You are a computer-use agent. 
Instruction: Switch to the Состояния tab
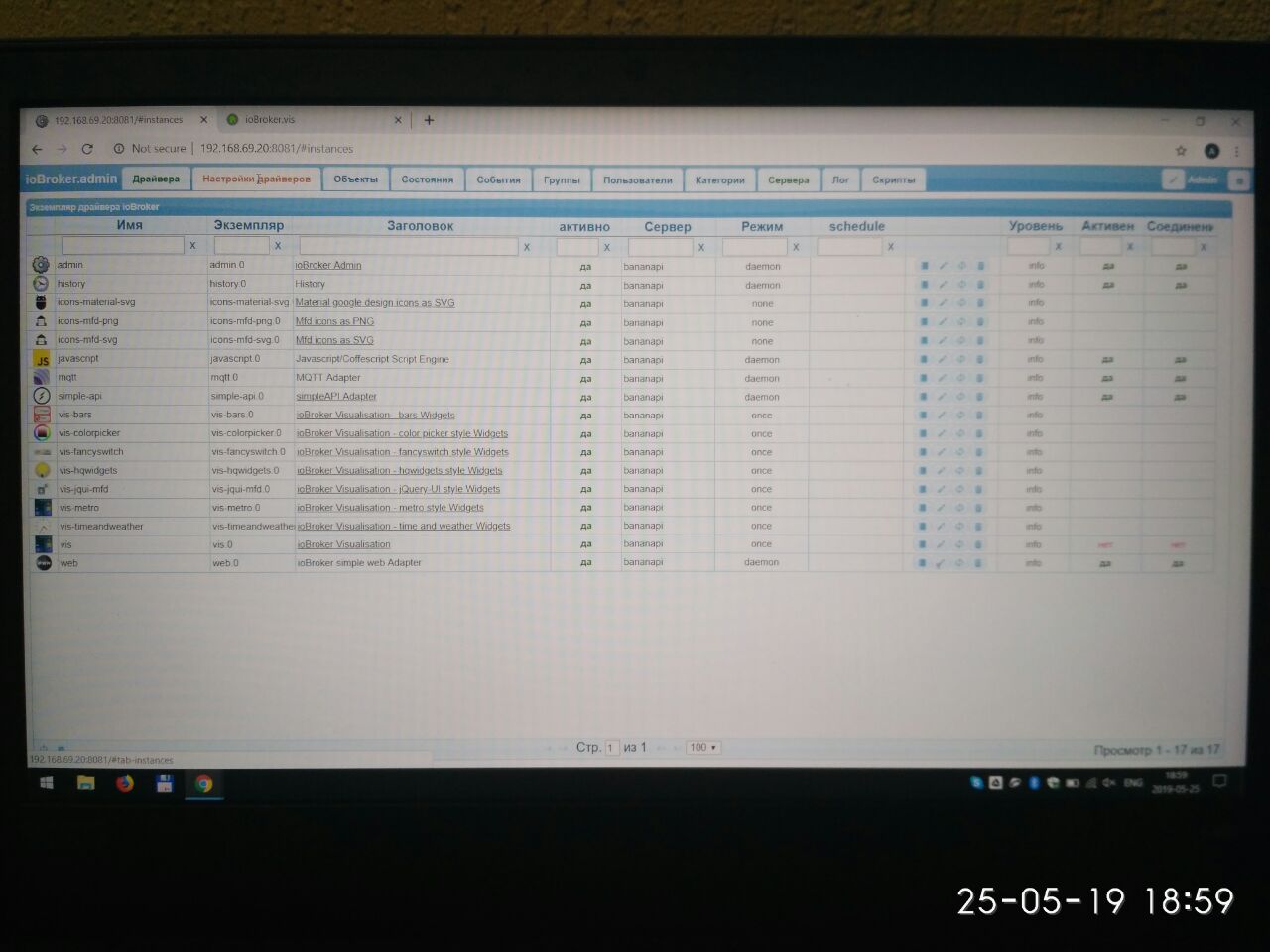(428, 179)
